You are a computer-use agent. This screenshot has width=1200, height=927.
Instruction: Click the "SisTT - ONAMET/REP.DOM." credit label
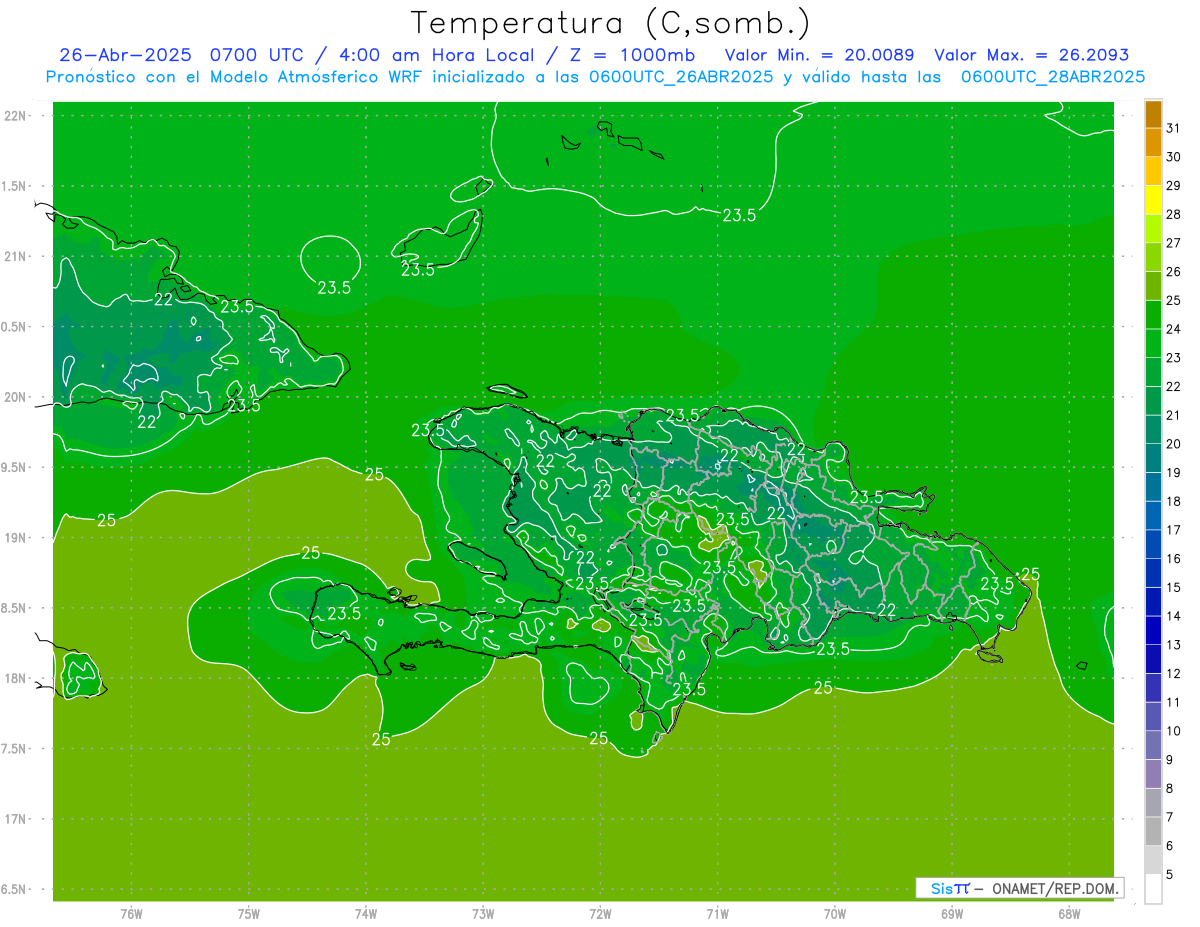click(x=1020, y=888)
